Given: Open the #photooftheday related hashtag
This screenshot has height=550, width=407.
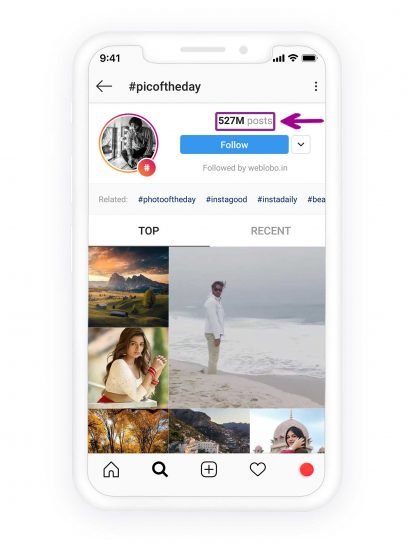Looking at the screenshot, I should [167, 199].
